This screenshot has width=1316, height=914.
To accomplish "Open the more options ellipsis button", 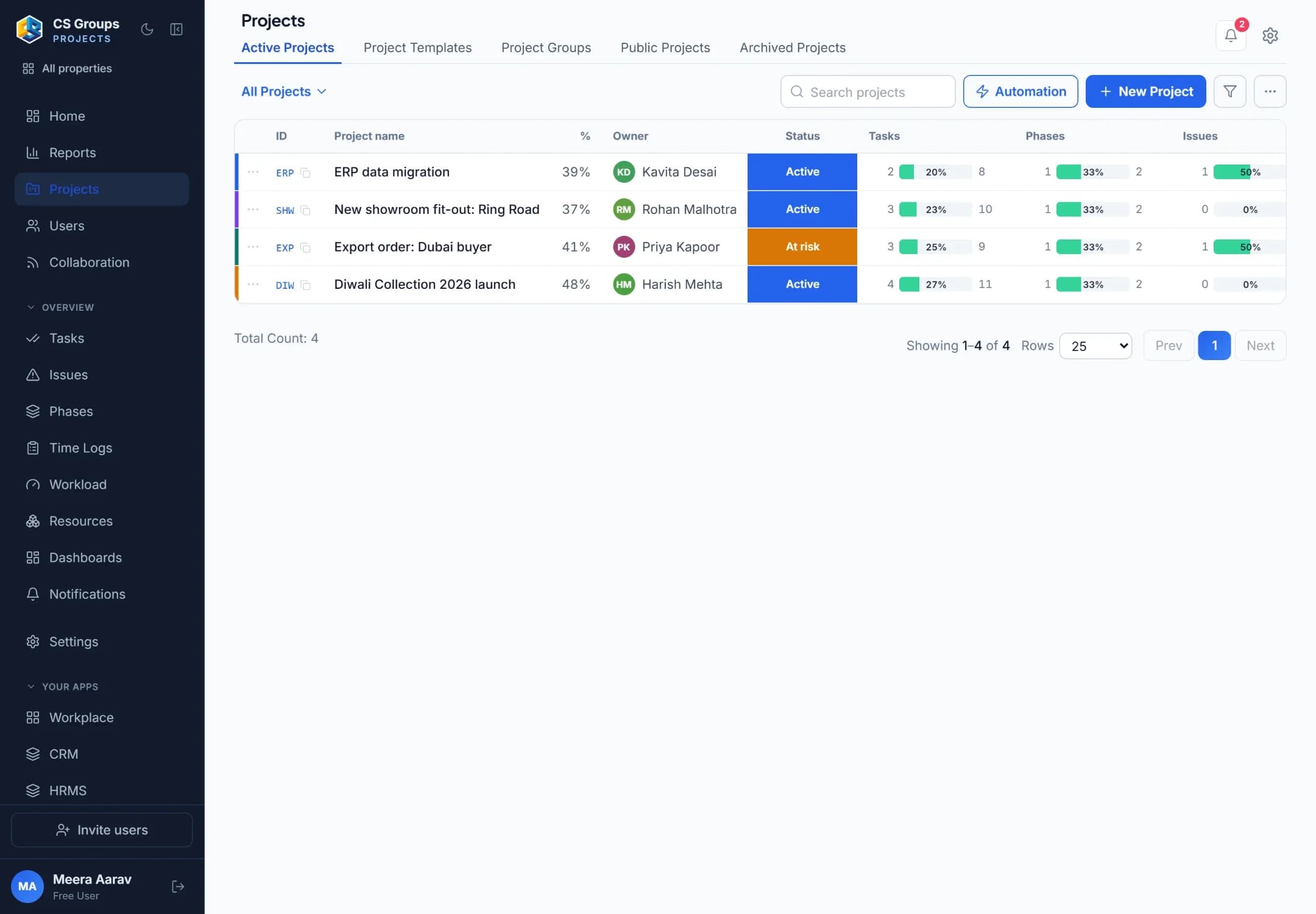I will [x=1270, y=91].
